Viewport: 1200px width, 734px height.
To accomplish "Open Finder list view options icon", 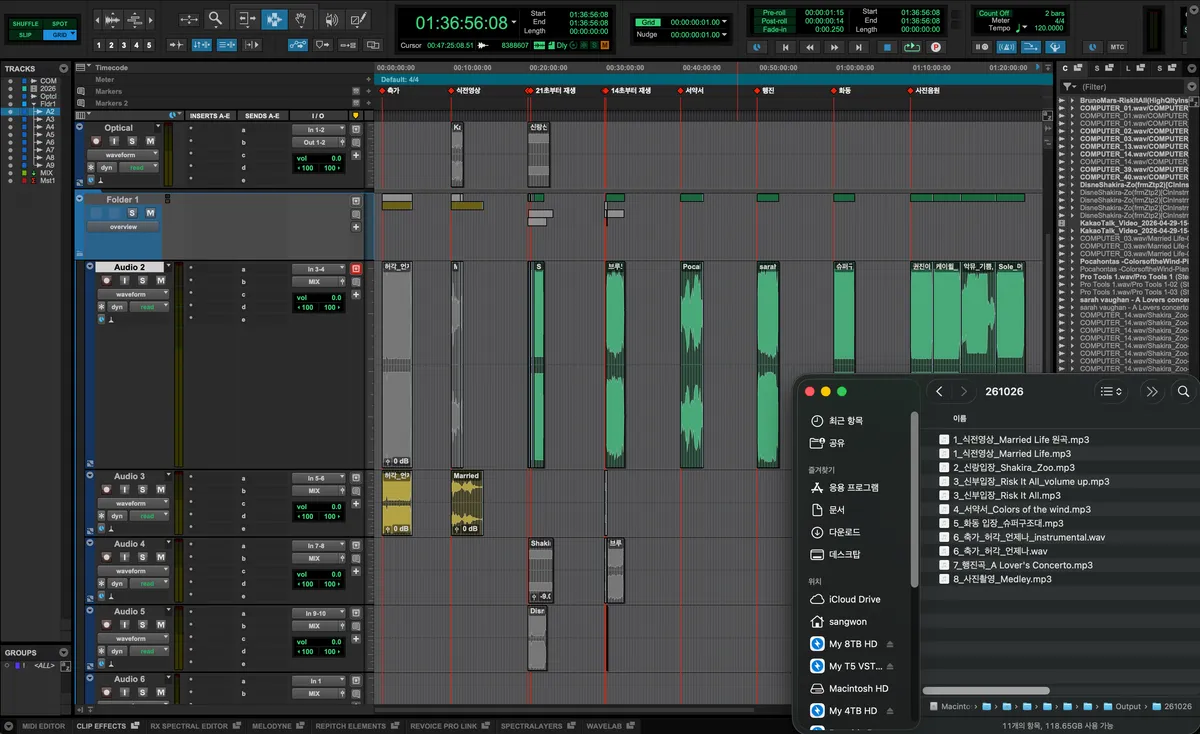I will [x=1110, y=392].
